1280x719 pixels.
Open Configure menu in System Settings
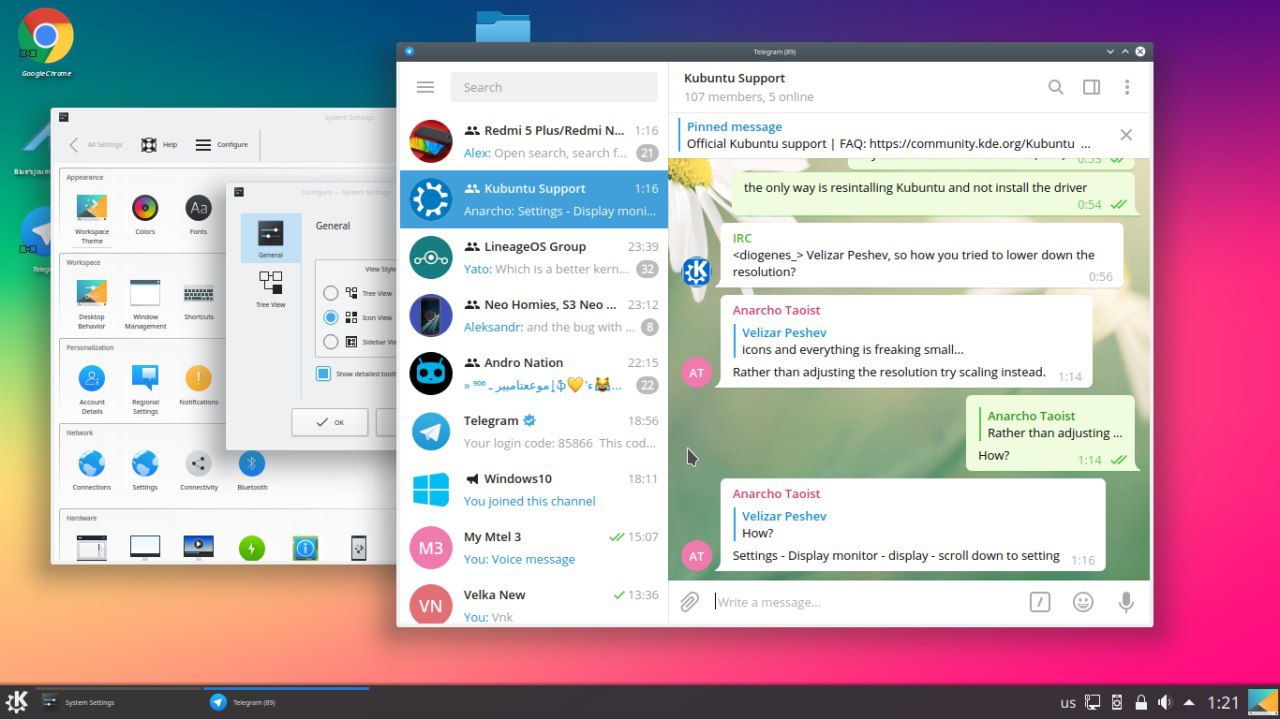point(221,145)
